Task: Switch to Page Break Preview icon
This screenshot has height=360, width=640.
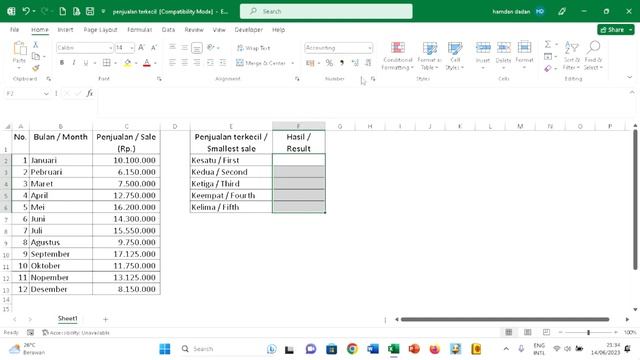Action: tap(547, 332)
